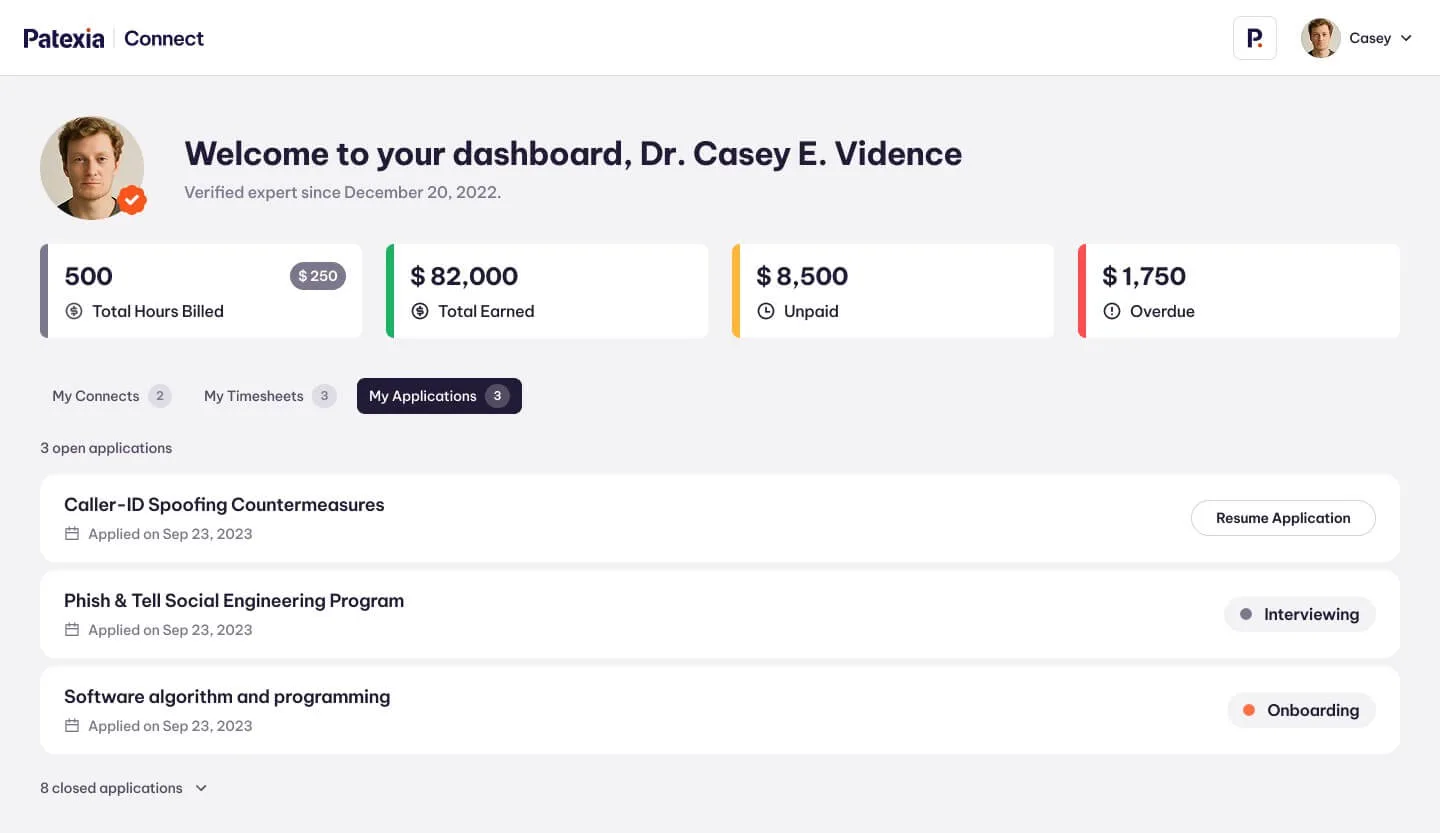Open the Patexia P icon top right
The image size is (1440, 833).
pos(1254,37)
